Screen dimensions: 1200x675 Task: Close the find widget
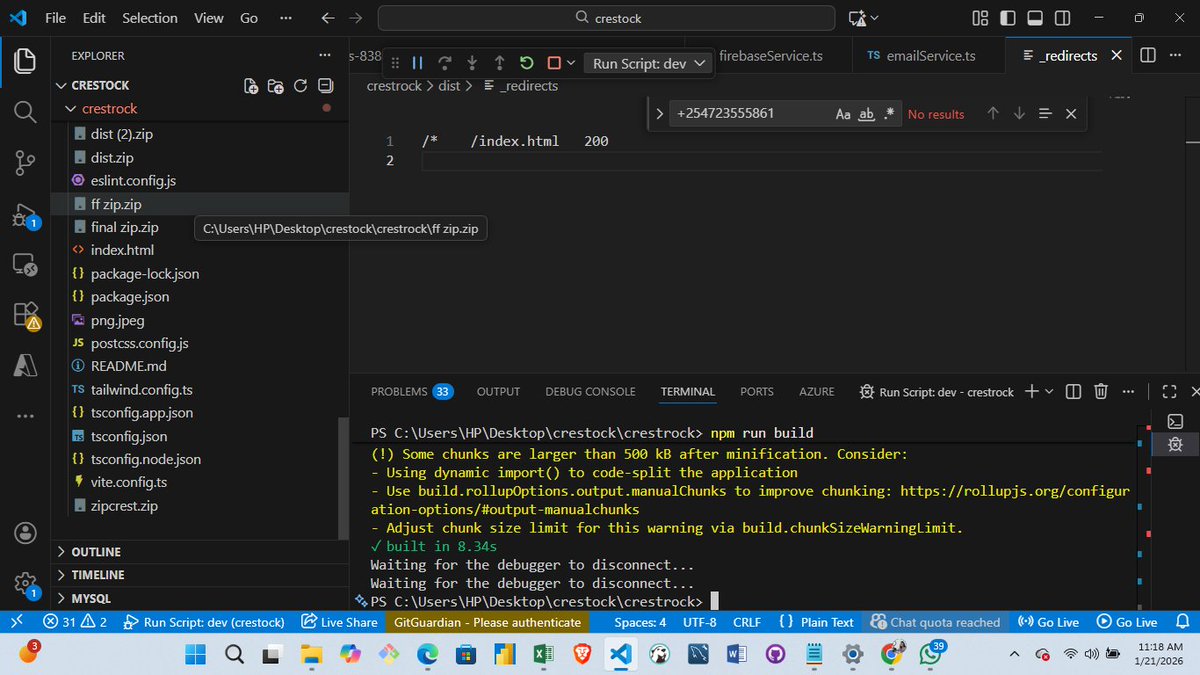coord(1071,114)
